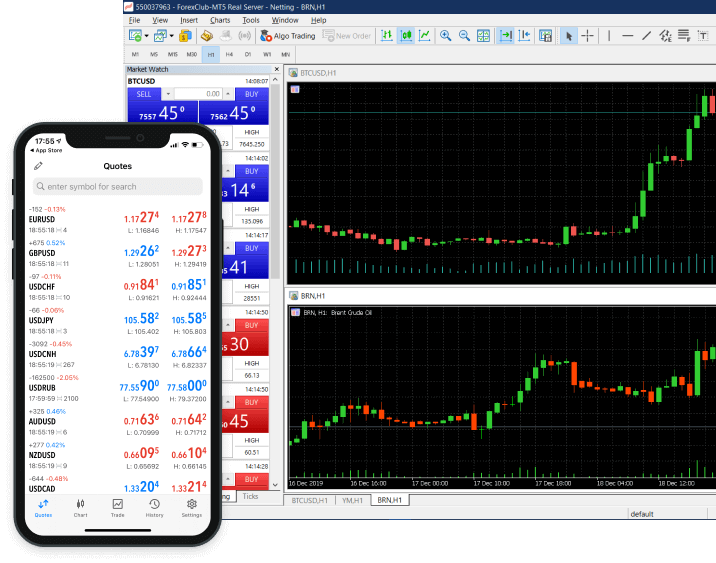Select the horizontal line drawing tool
Image resolution: width=716 pixels, height=563 pixels.
(x=627, y=36)
